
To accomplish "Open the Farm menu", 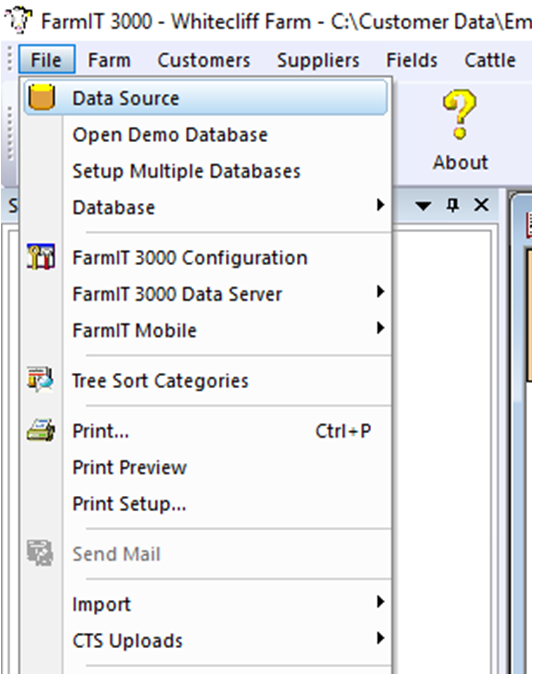I will coord(109,60).
